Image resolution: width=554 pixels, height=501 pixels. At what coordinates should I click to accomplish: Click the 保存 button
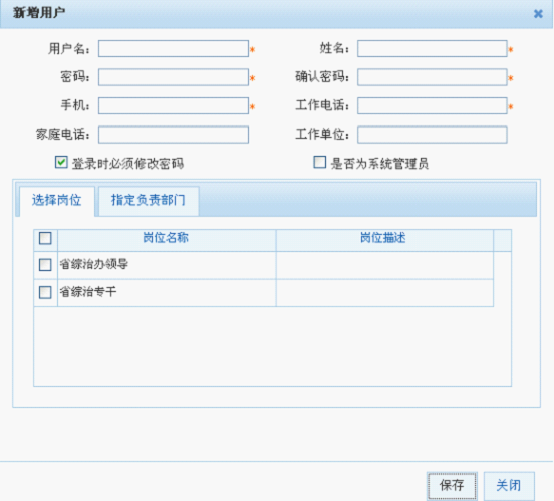click(x=452, y=485)
